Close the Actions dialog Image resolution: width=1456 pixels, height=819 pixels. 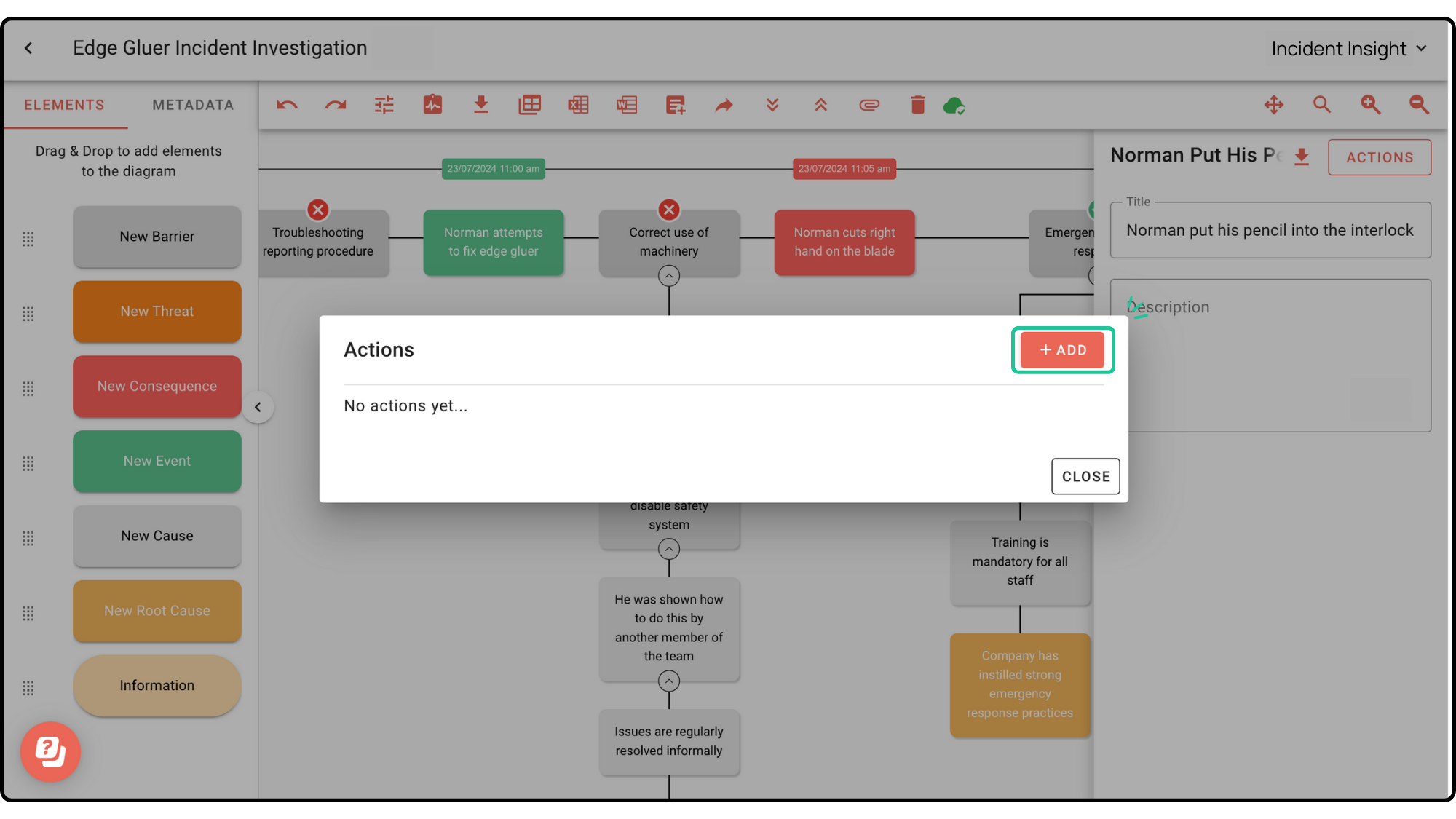click(1085, 476)
